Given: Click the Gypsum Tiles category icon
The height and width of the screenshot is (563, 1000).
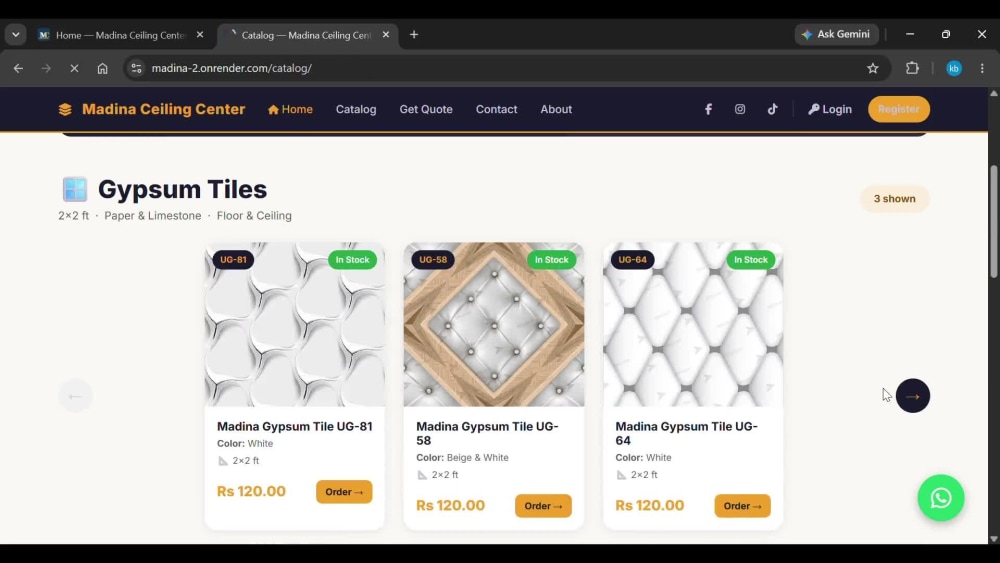Looking at the screenshot, I should pos(75,189).
